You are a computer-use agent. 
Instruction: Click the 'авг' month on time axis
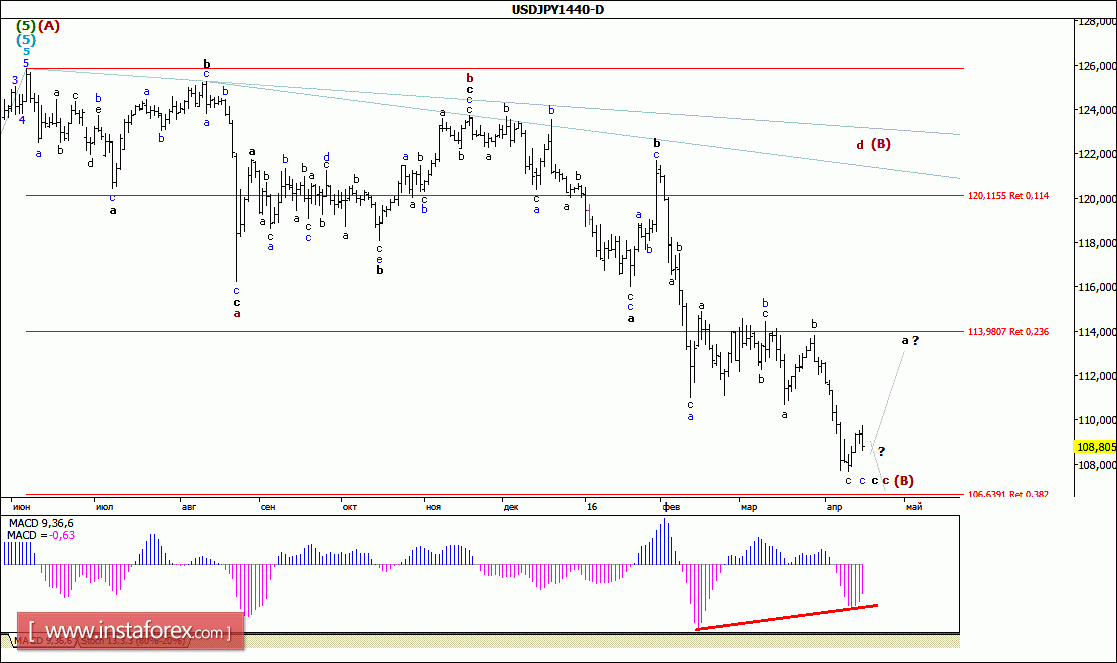coord(189,507)
